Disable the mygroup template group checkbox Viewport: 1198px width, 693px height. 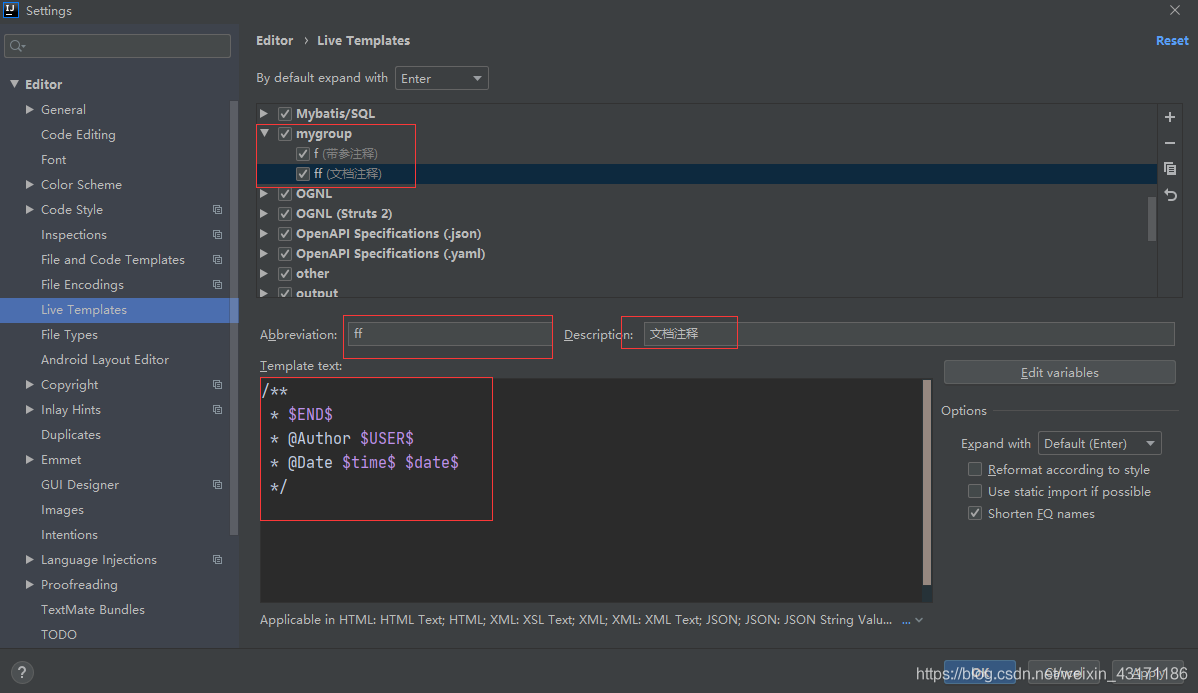tap(285, 134)
